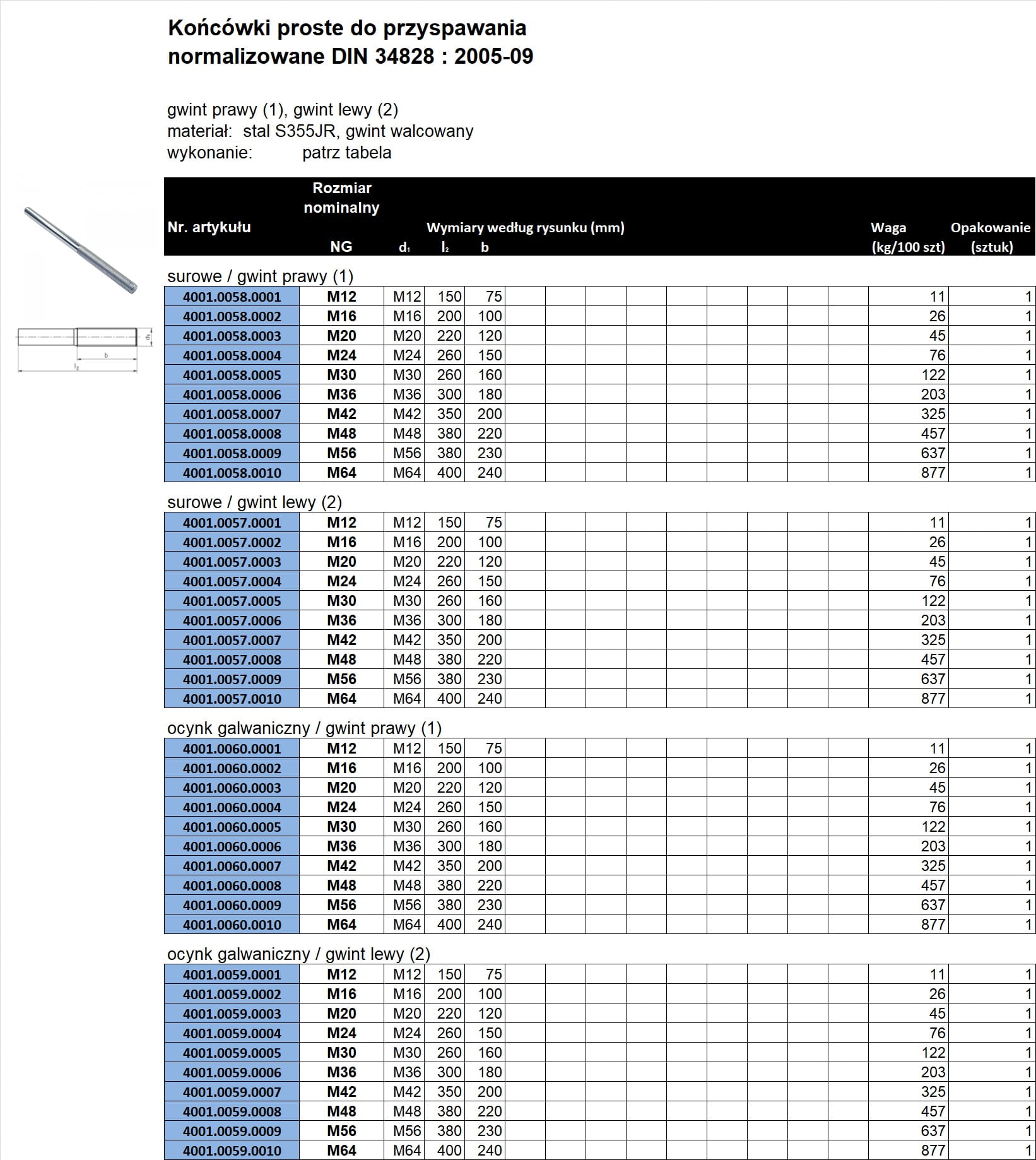Click "ocynk galwaniczny / gwint prawy (1)" heading
Image resolution: width=1036 pixels, height=1160 pixels.
(x=304, y=728)
